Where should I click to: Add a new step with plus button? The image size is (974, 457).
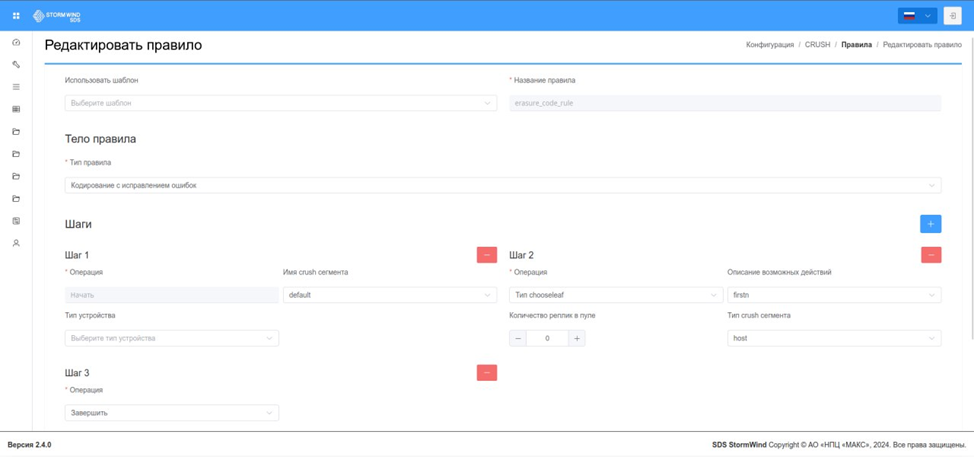click(x=931, y=224)
